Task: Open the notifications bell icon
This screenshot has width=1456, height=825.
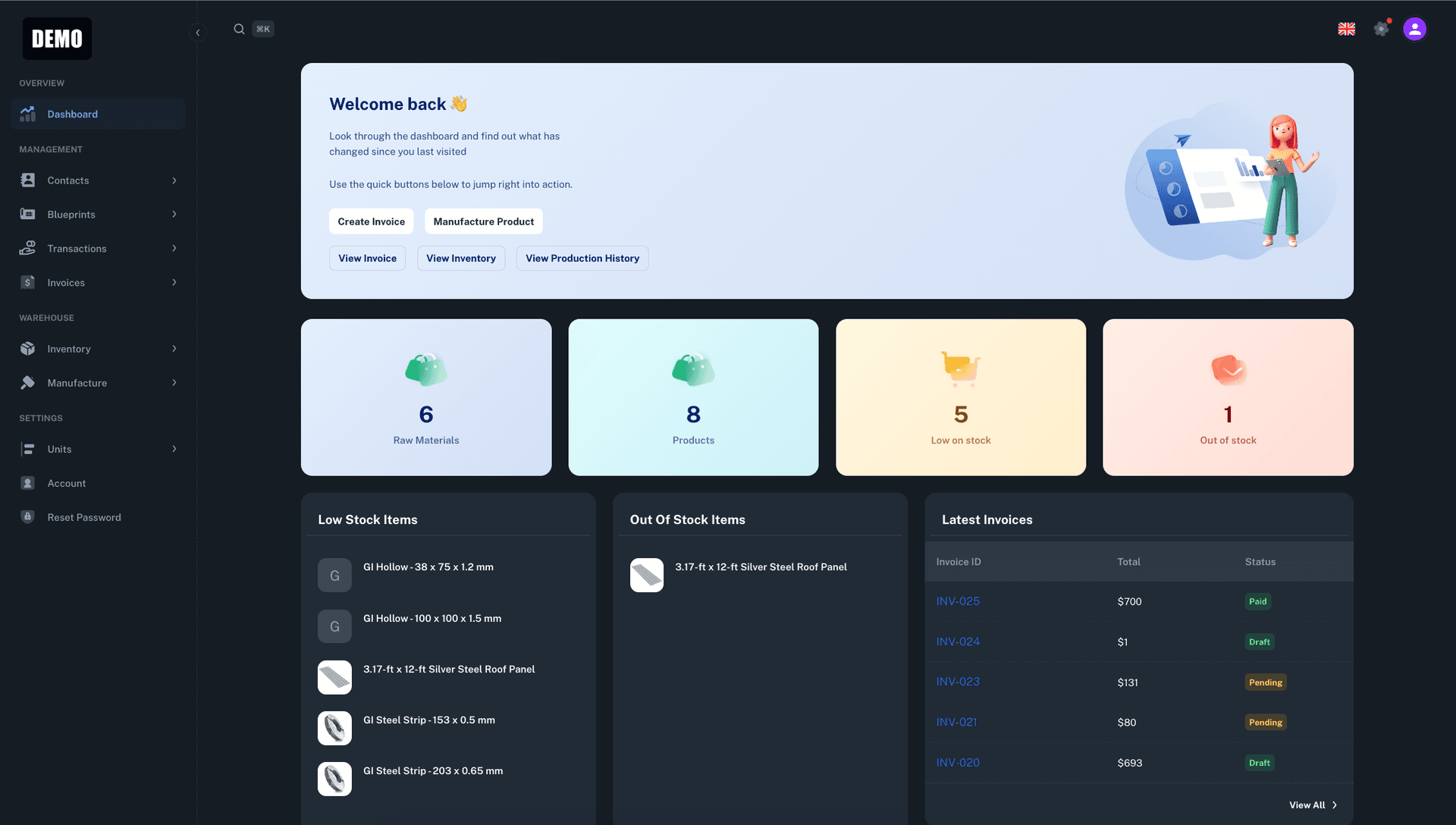Action: tap(1381, 28)
